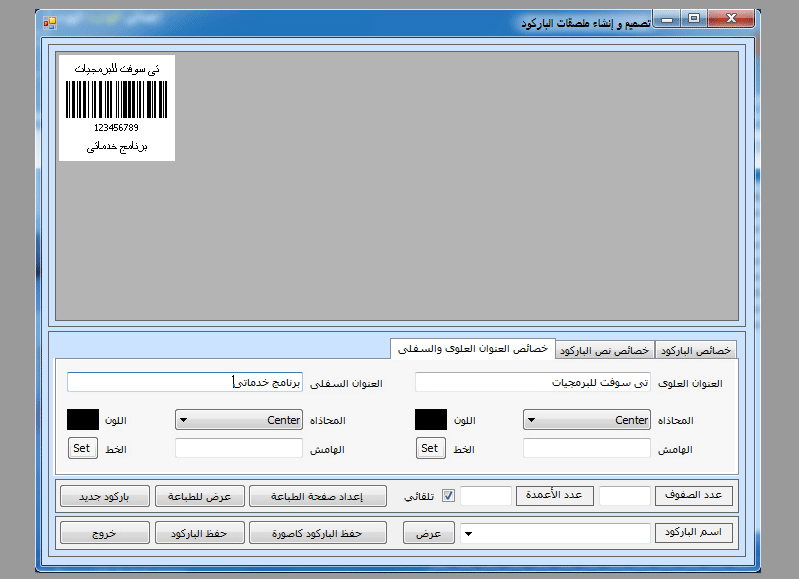Switch to the خصائص نص الباركود tab

point(604,351)
